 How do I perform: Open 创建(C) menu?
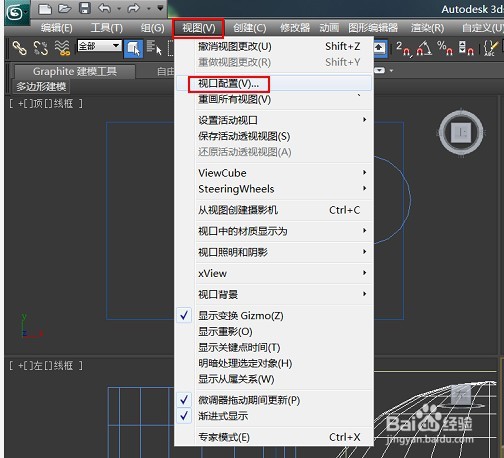(249, 28)
